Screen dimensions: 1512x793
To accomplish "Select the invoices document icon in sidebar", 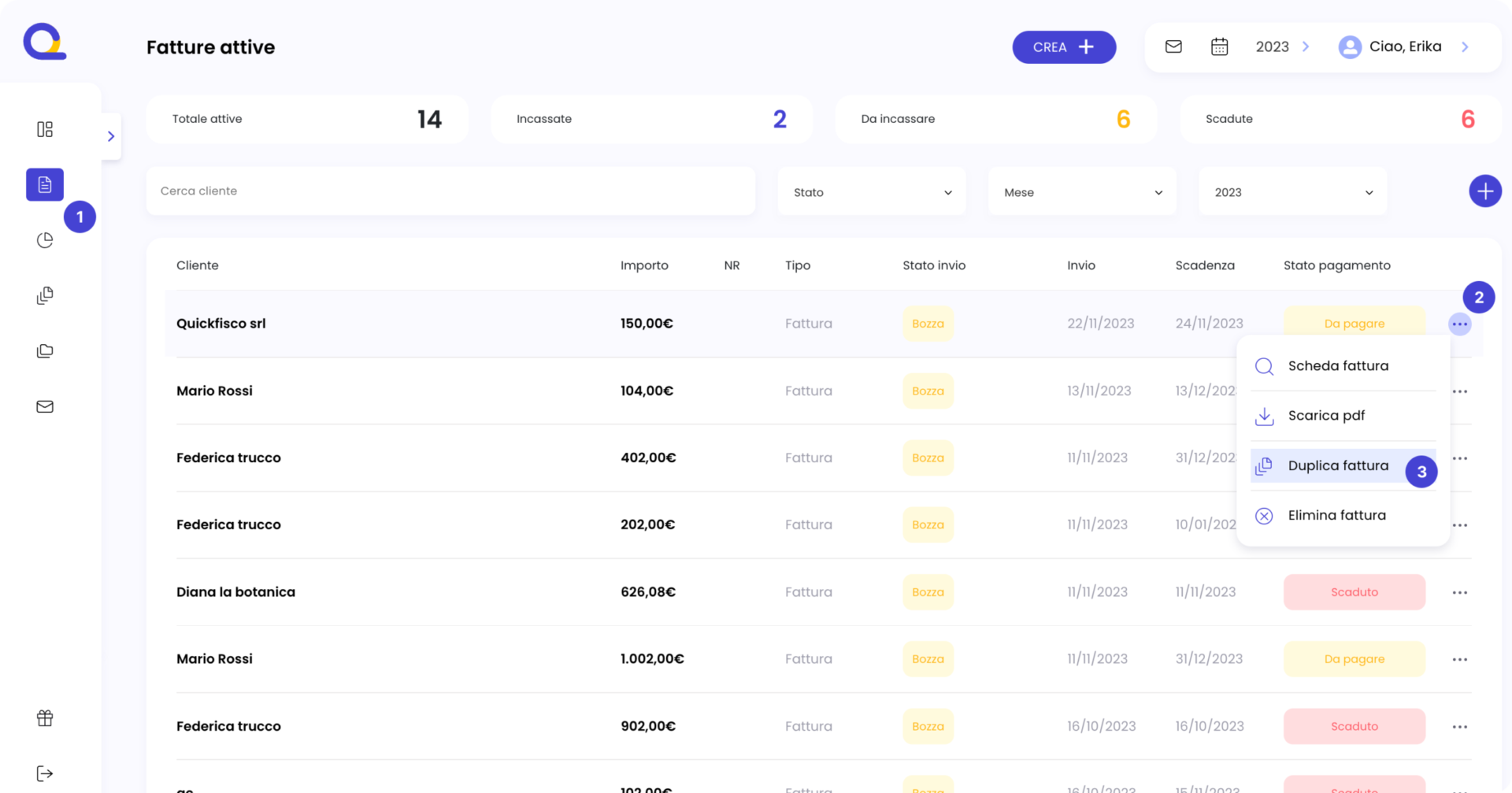I will 45,184.
